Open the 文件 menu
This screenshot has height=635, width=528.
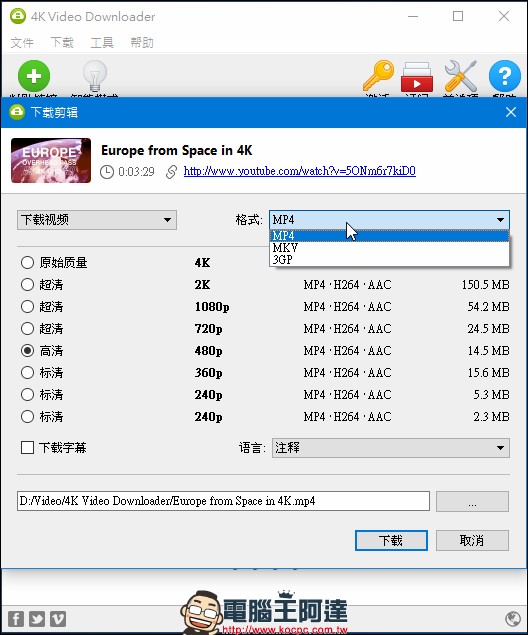click(22, 43)
